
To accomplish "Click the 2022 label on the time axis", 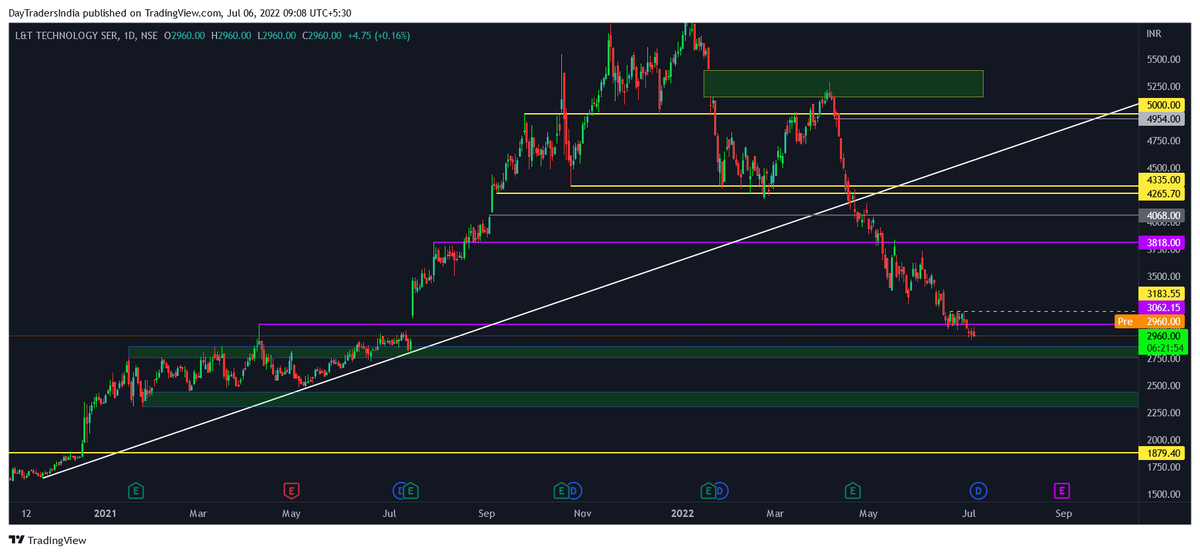I will point(682,514).
